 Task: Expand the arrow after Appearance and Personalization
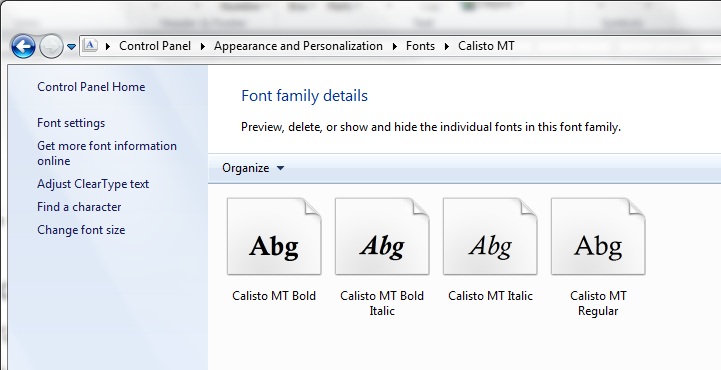click(x=395, y=46)
